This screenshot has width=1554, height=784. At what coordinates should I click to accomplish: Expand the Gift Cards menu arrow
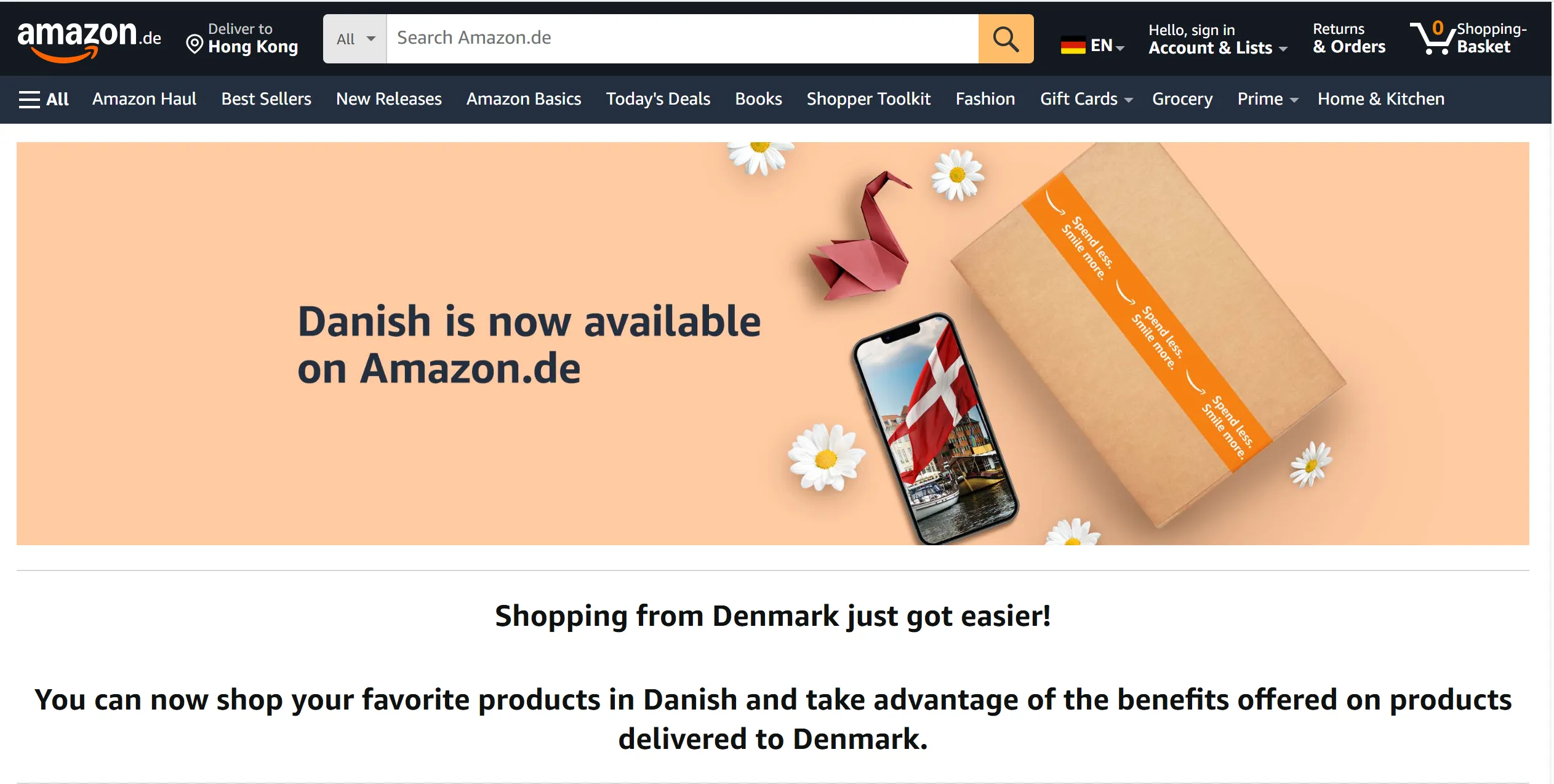coord(1129,100)
